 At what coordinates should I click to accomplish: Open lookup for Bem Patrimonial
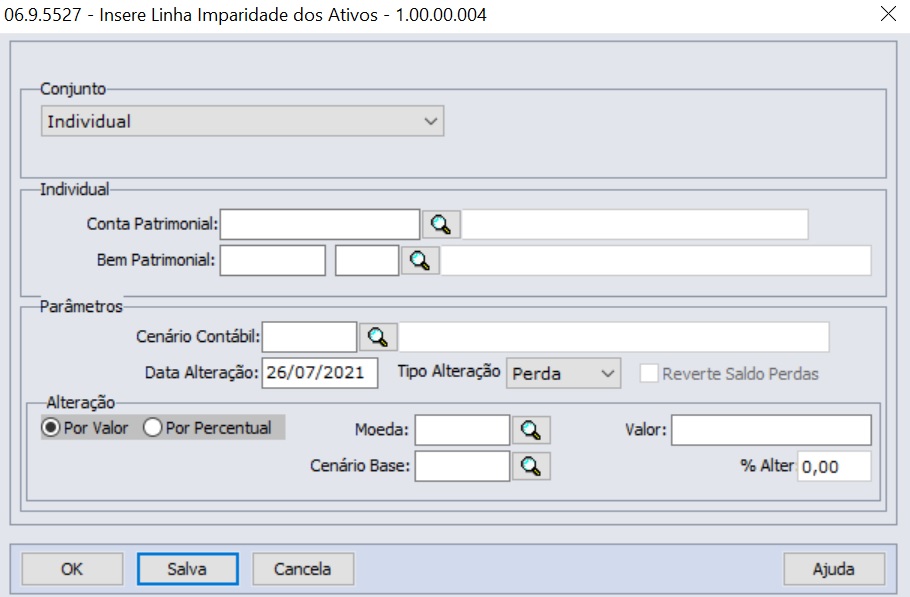(x=420, y=260)
